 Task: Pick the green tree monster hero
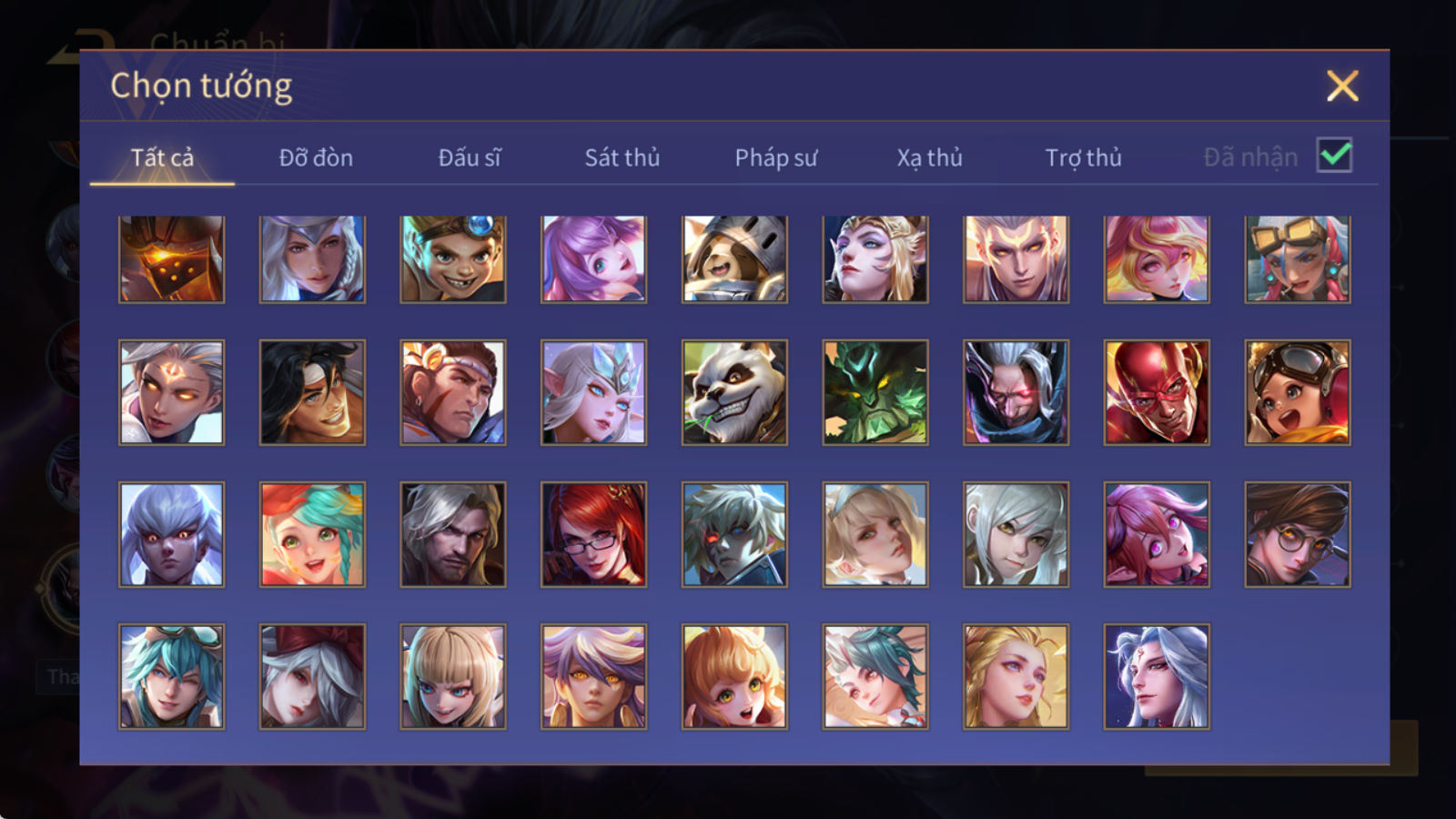tap(875, 392)
